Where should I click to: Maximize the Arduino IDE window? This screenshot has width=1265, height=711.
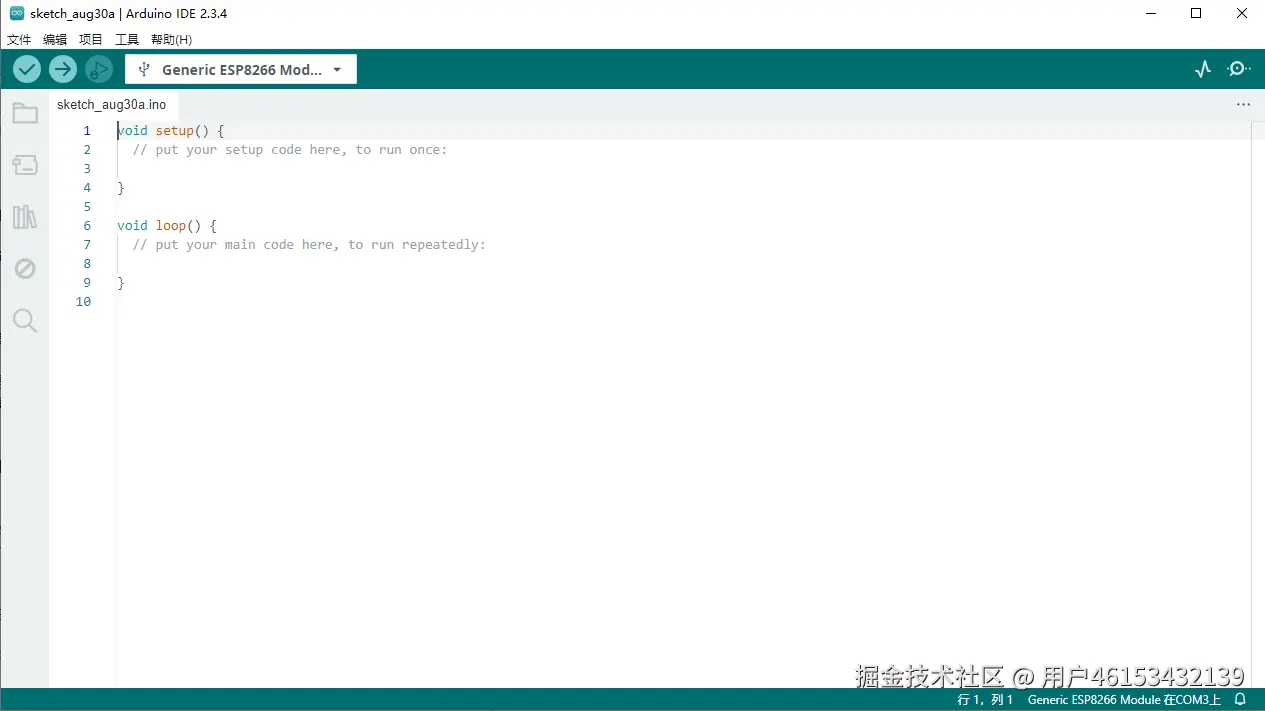tap(1196, 14)
